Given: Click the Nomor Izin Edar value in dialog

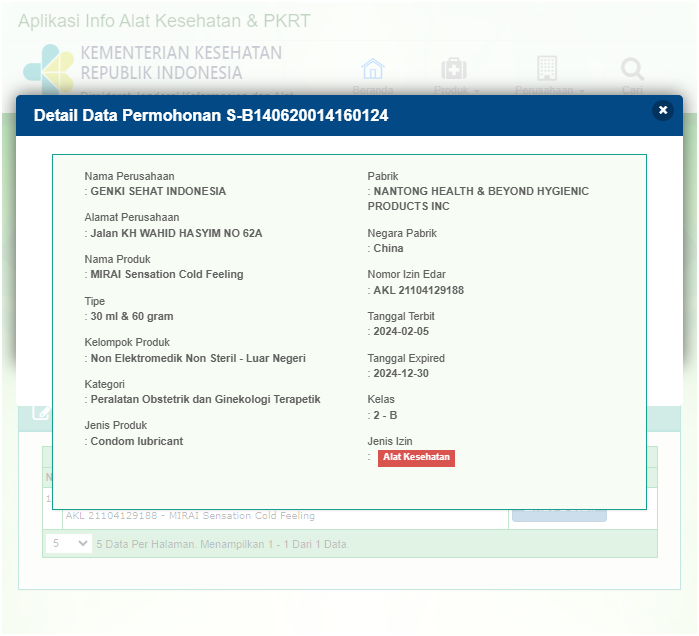Looking at the screenshot, I should click(x=418, y=290).
